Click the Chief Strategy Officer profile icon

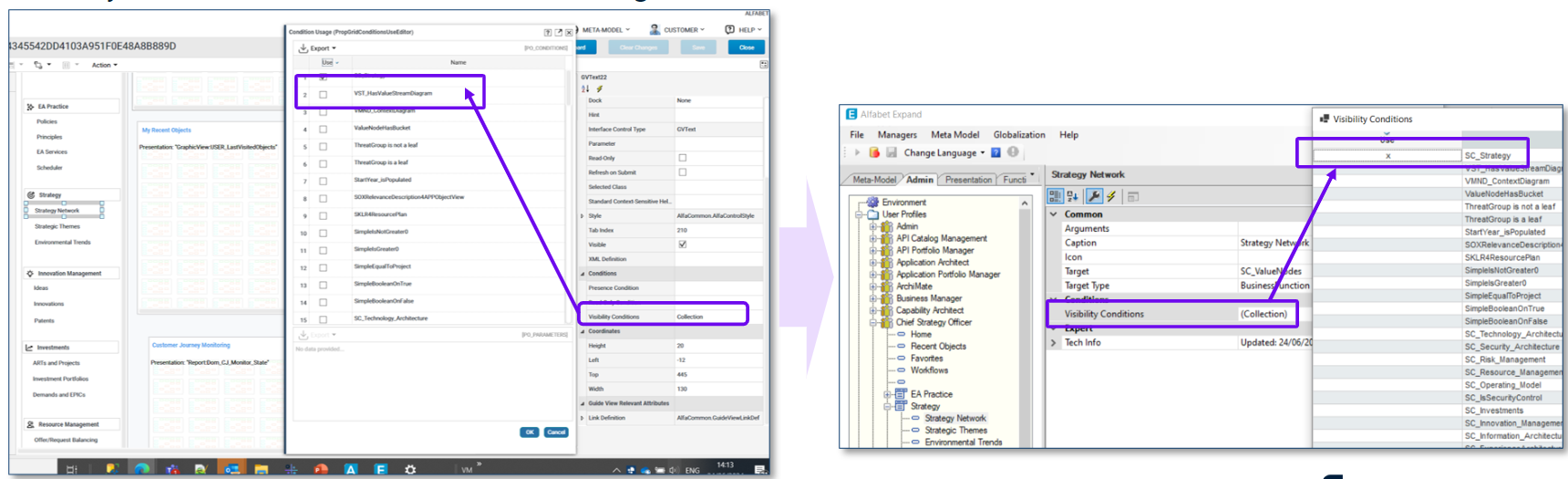click(x=886, y=322)
